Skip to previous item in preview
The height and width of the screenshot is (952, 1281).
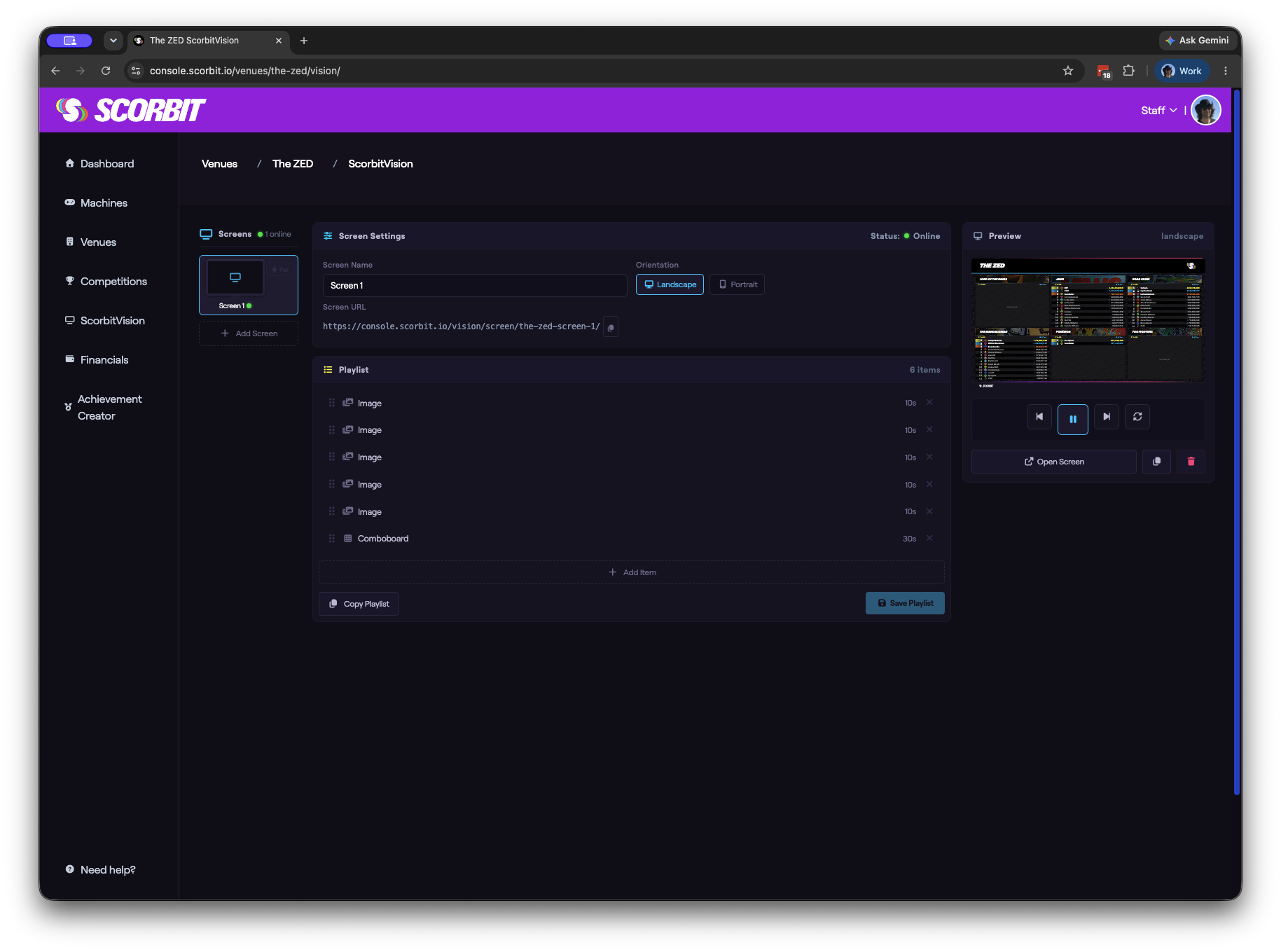pyautogui.click(x=1039, y=417)
